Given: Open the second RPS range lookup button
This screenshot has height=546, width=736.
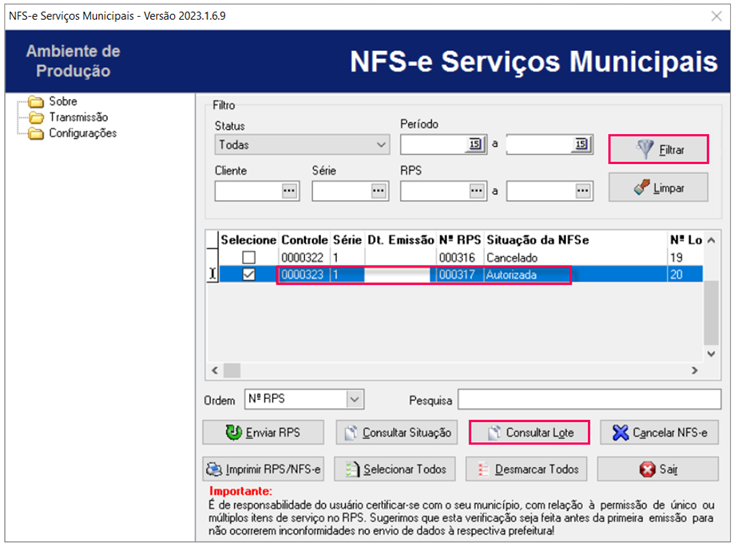Looking at the screenshot, I should 582,190.
